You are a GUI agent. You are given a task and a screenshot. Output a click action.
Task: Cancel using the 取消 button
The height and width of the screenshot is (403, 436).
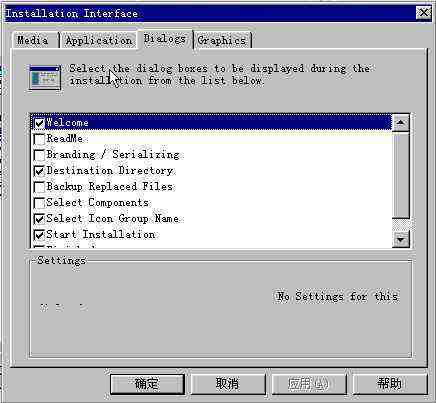[x=228, y=384]
